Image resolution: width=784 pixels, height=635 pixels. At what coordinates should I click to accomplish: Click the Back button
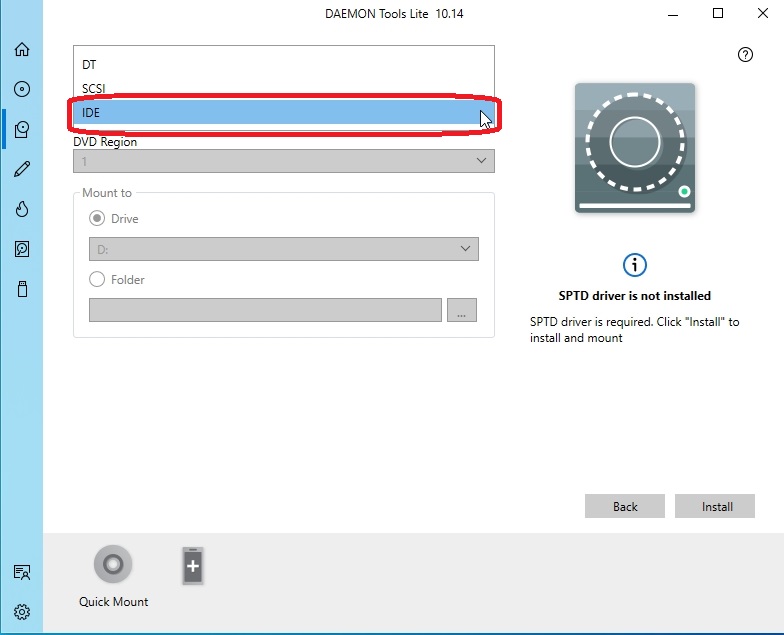(625, 506)
